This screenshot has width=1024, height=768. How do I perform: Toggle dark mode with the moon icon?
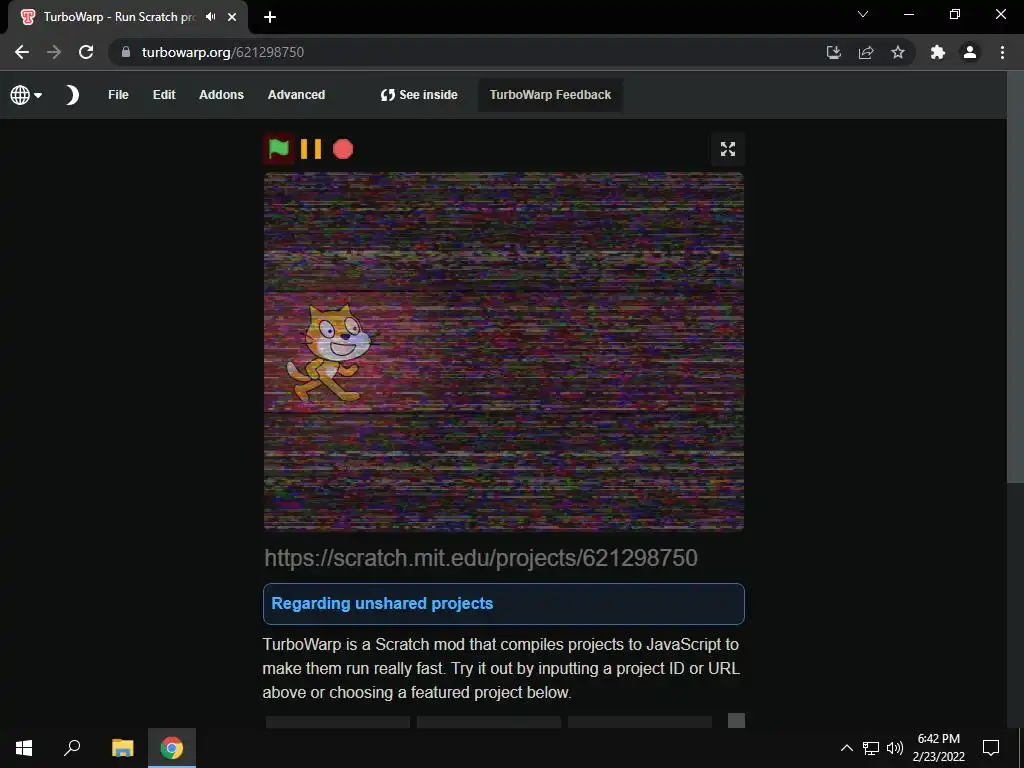point(72,95)
